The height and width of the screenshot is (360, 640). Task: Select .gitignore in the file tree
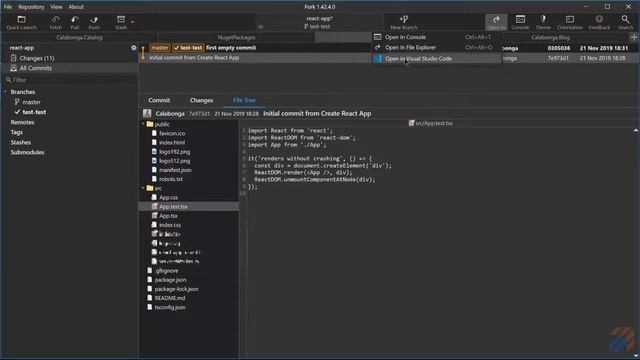[166, 271]
